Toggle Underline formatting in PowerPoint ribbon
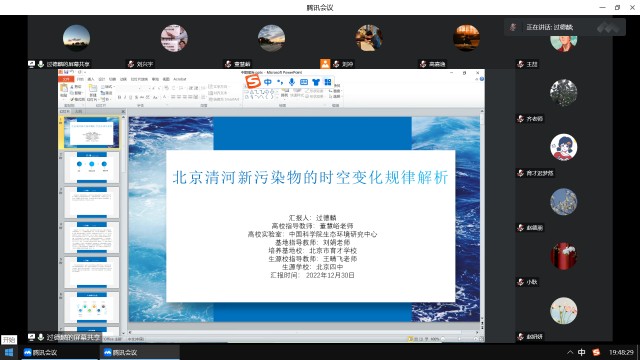The image size is (640, 360). click(131, 98)
